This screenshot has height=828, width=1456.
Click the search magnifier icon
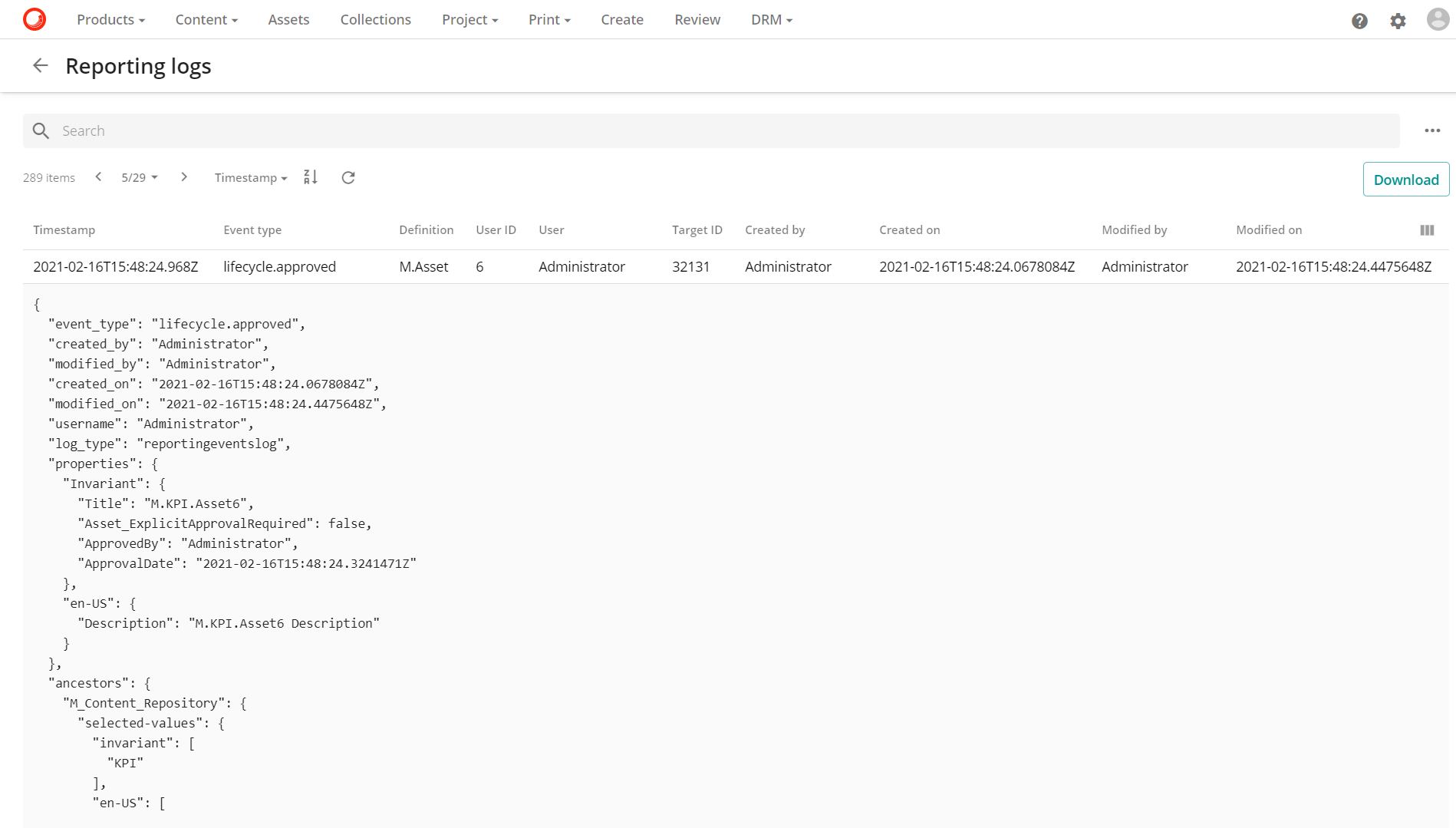pyautogui.click(x=41, y=131)
